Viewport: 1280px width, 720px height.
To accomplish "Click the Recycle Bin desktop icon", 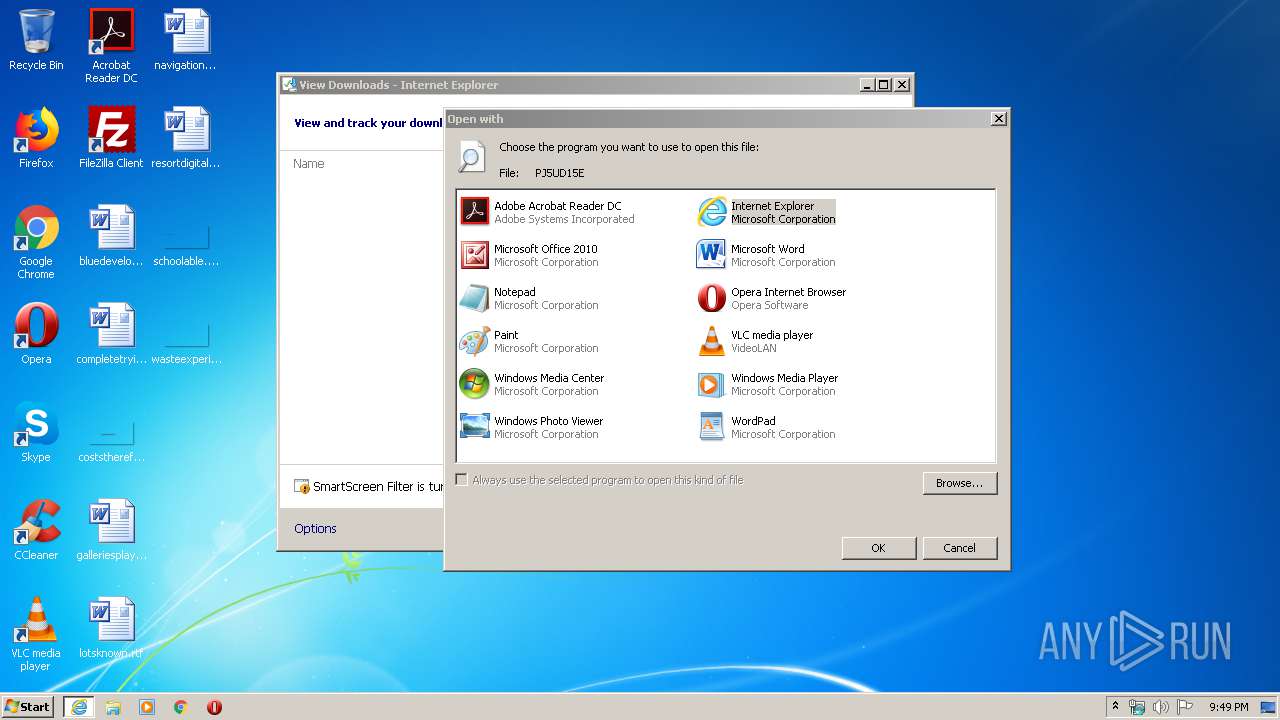I will point(36,40).
